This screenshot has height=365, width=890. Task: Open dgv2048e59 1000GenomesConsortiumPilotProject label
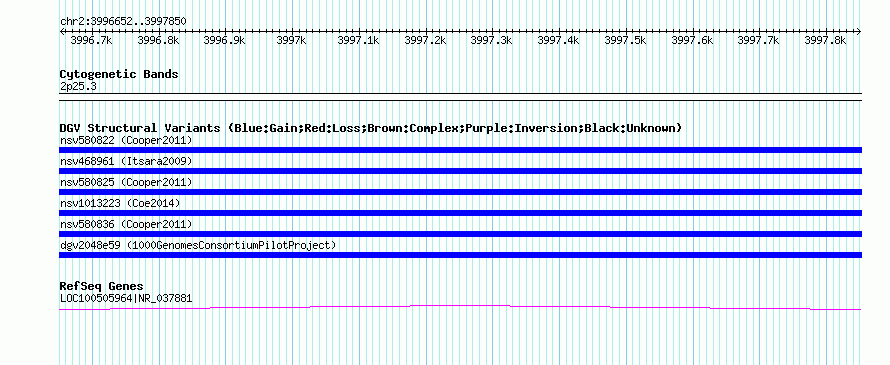pos(198,245)
